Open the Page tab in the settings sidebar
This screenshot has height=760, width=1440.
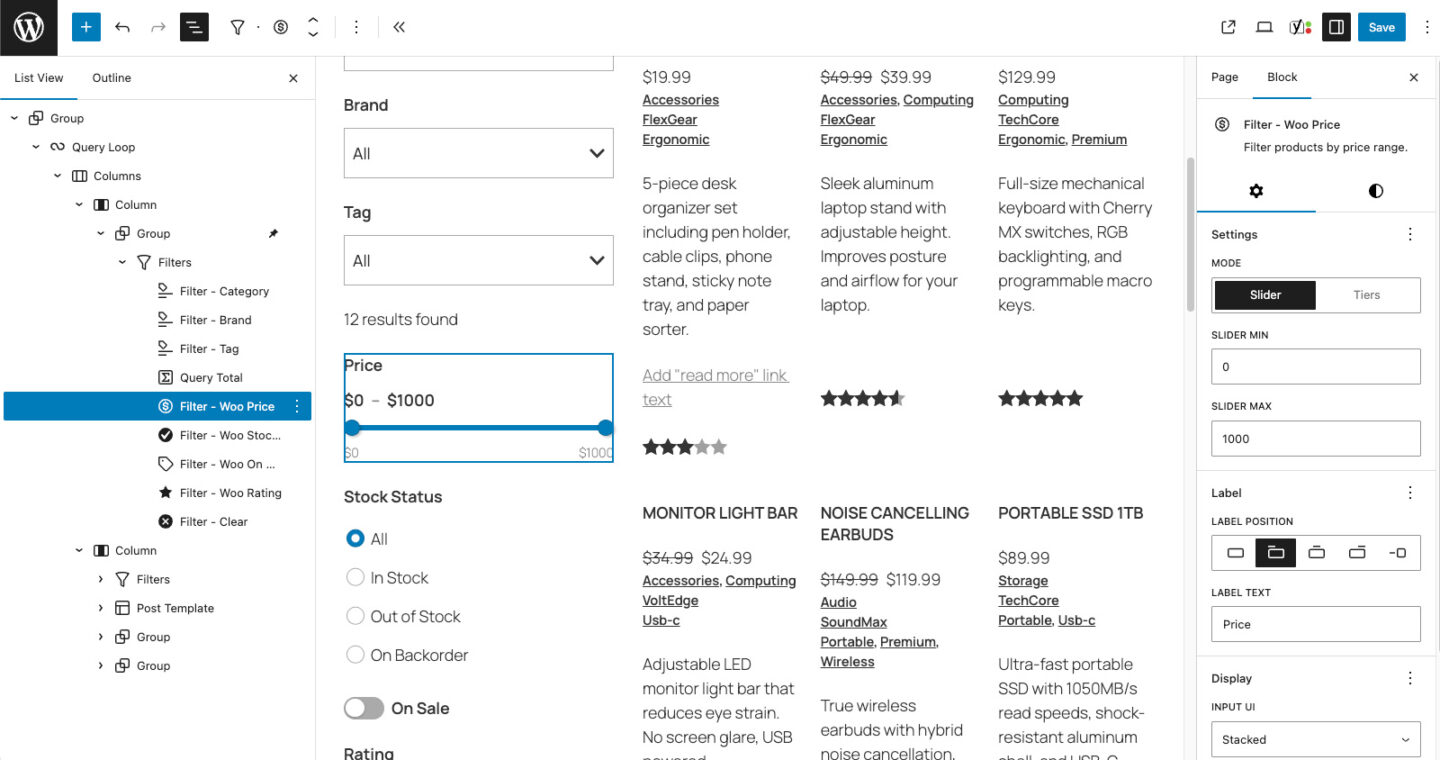(x=1224, y=77)
